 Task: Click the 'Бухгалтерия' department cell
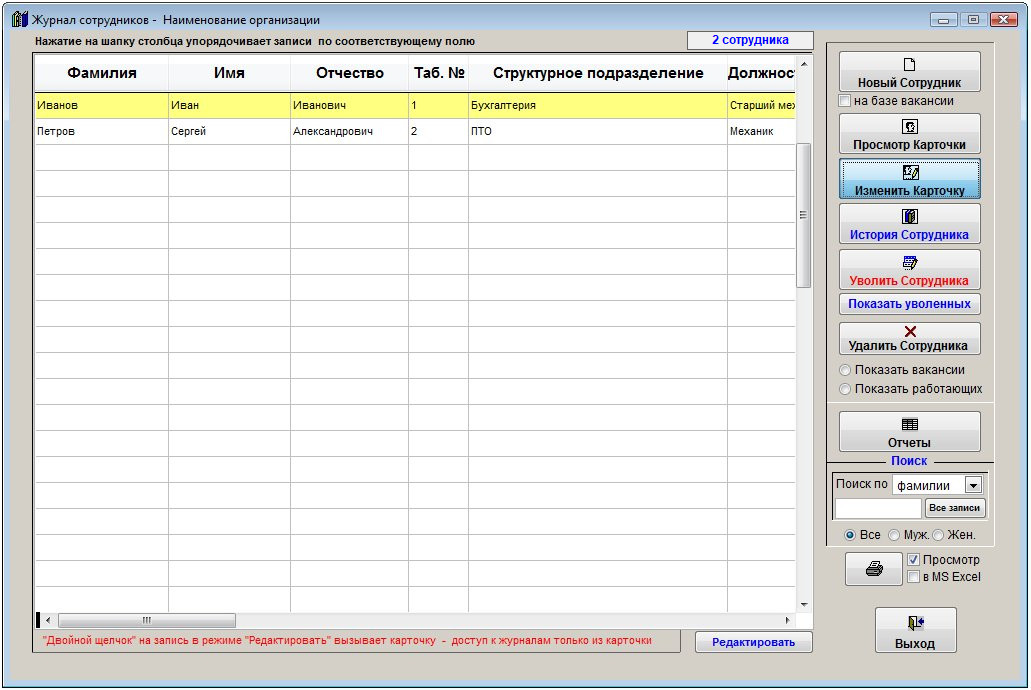(598, 105)
